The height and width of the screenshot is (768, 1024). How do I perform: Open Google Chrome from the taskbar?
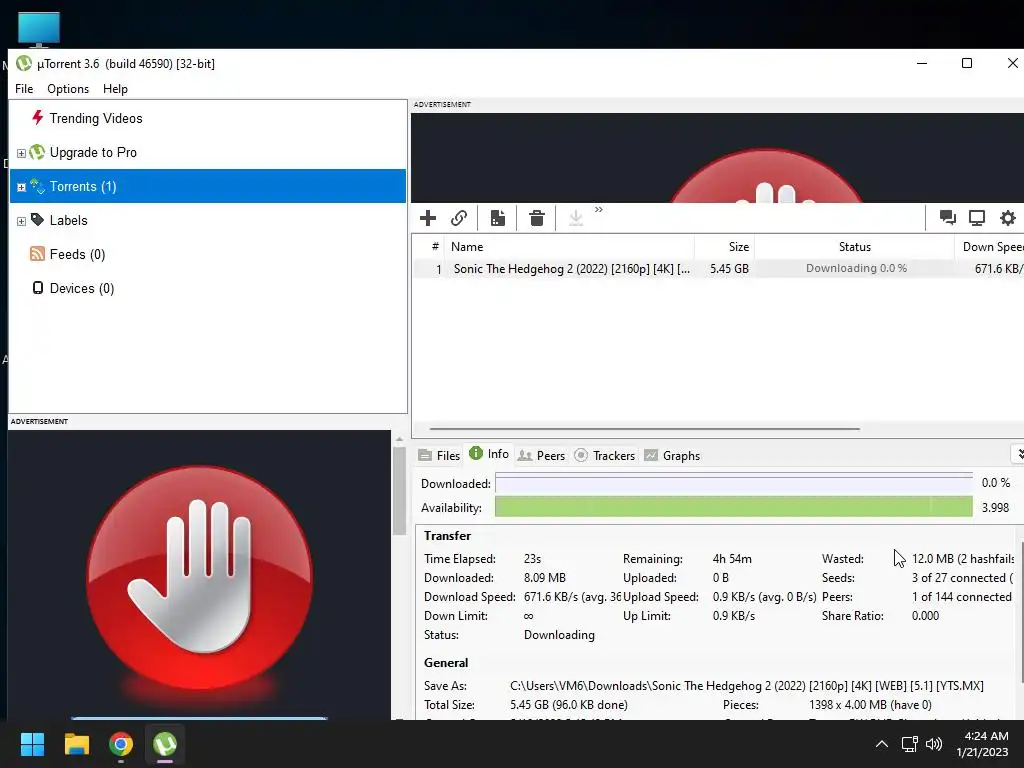(121, 744)
